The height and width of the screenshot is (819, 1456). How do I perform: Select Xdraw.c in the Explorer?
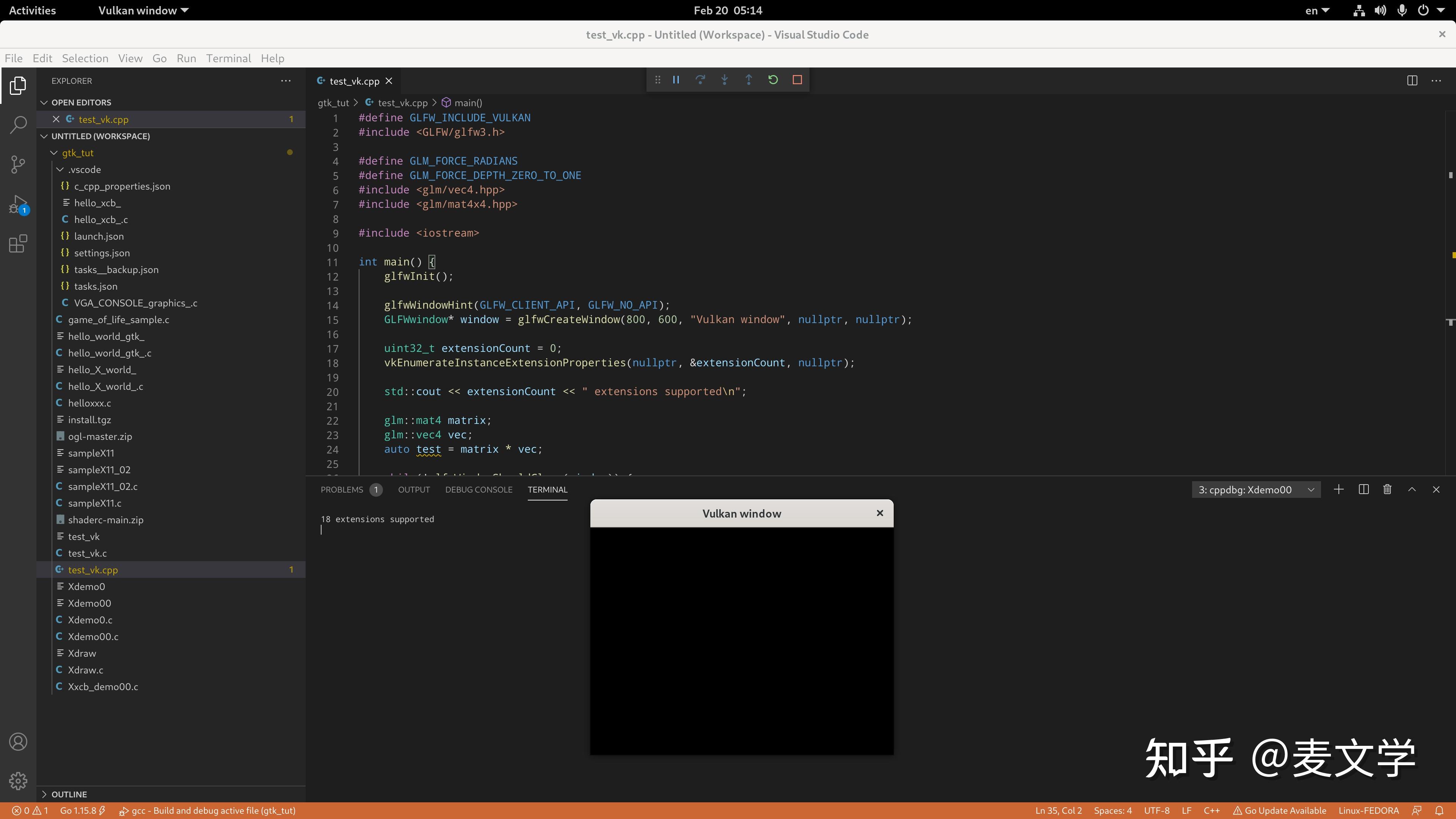click(86, 670)
